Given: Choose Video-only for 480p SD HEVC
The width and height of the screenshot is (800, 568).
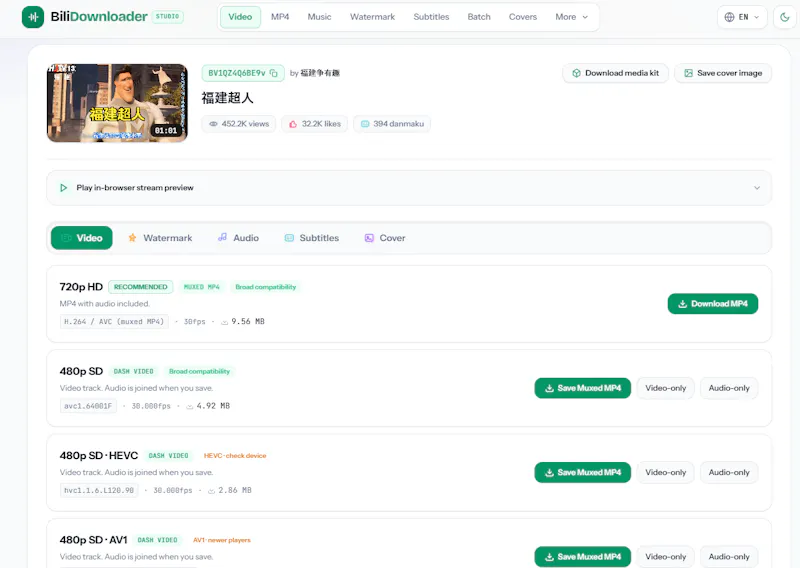Looking at the screenshot, I should pos(665,473).
